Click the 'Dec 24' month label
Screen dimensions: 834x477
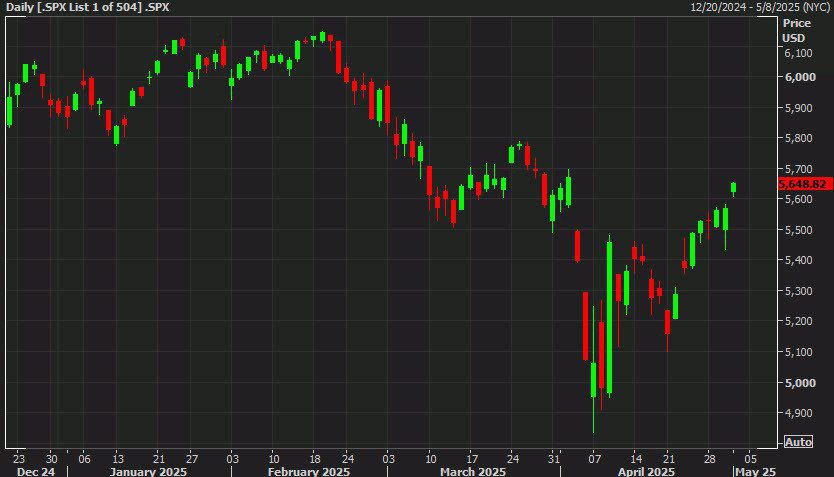(x=36, y=472)
